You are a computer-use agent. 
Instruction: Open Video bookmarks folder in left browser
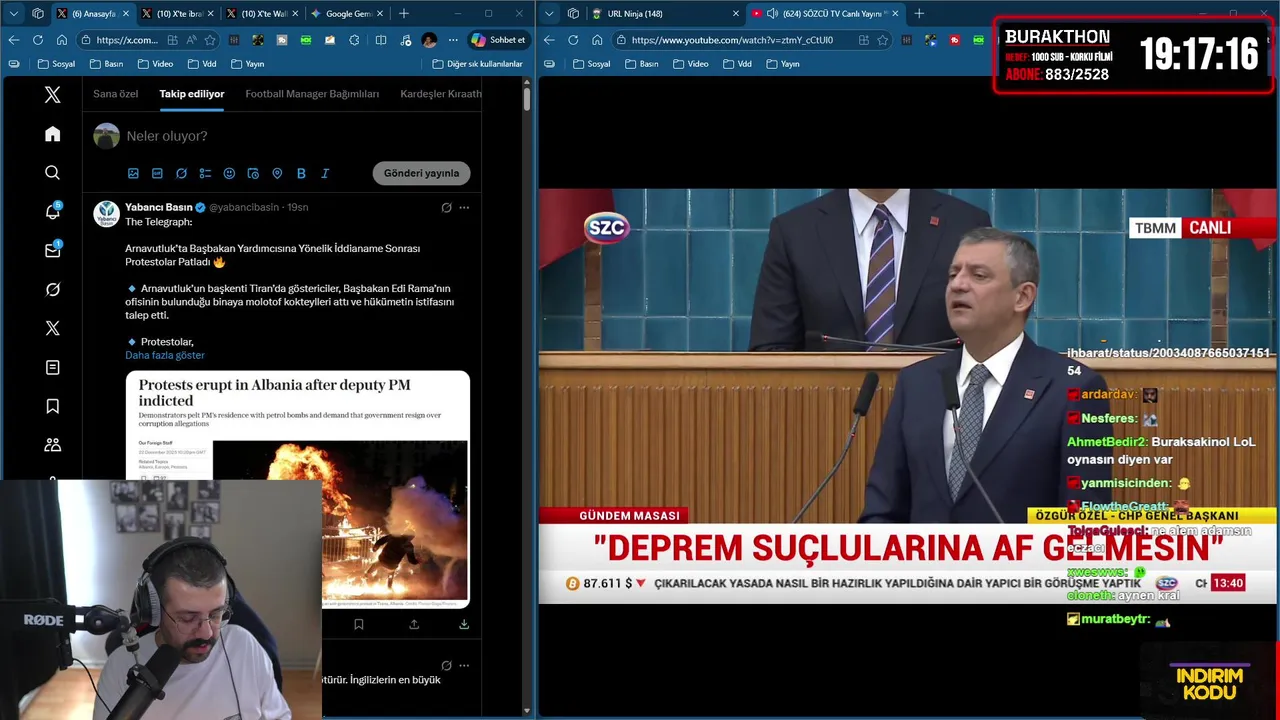155,64
